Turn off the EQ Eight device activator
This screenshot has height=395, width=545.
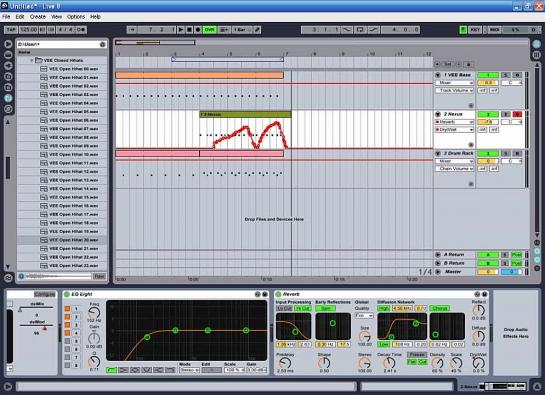pos(67,295)
